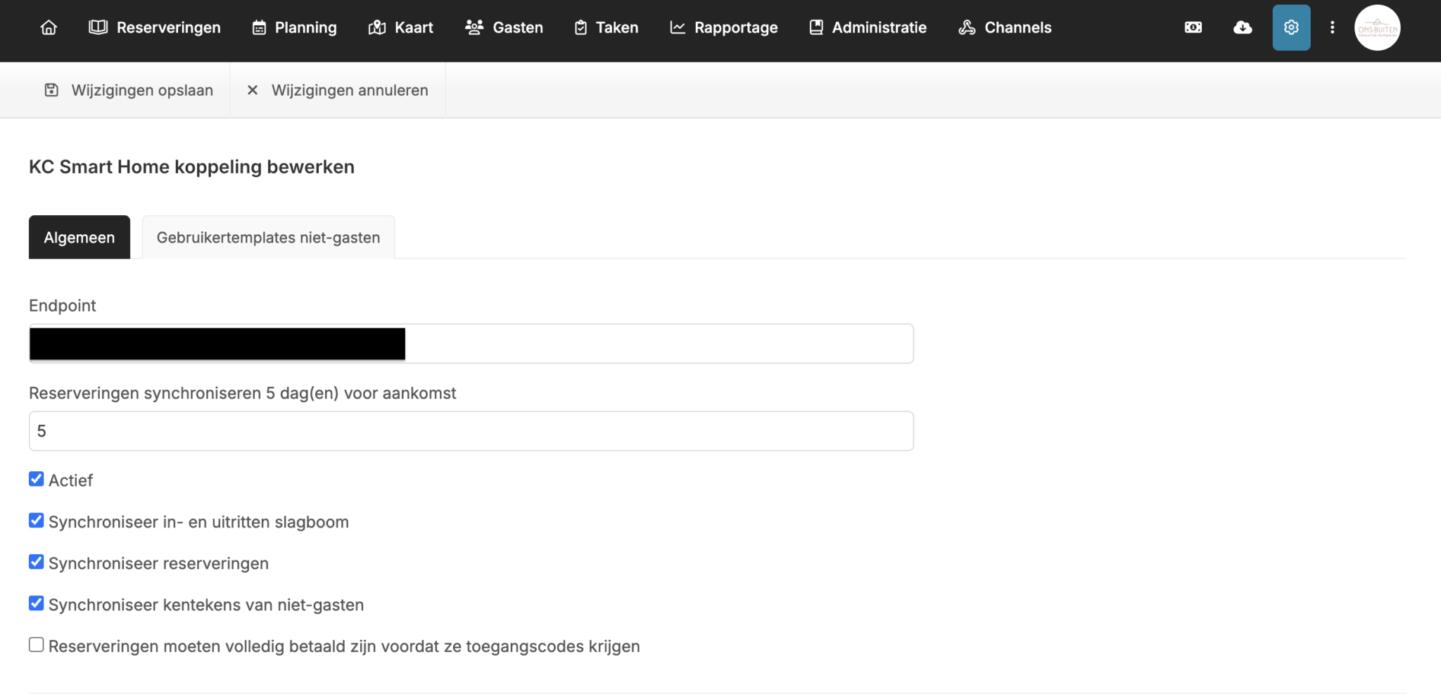Viewport: 1441px width, 694px height.
Task: Enable the fully paid reservations checkbox
Action: pos(37,645)
